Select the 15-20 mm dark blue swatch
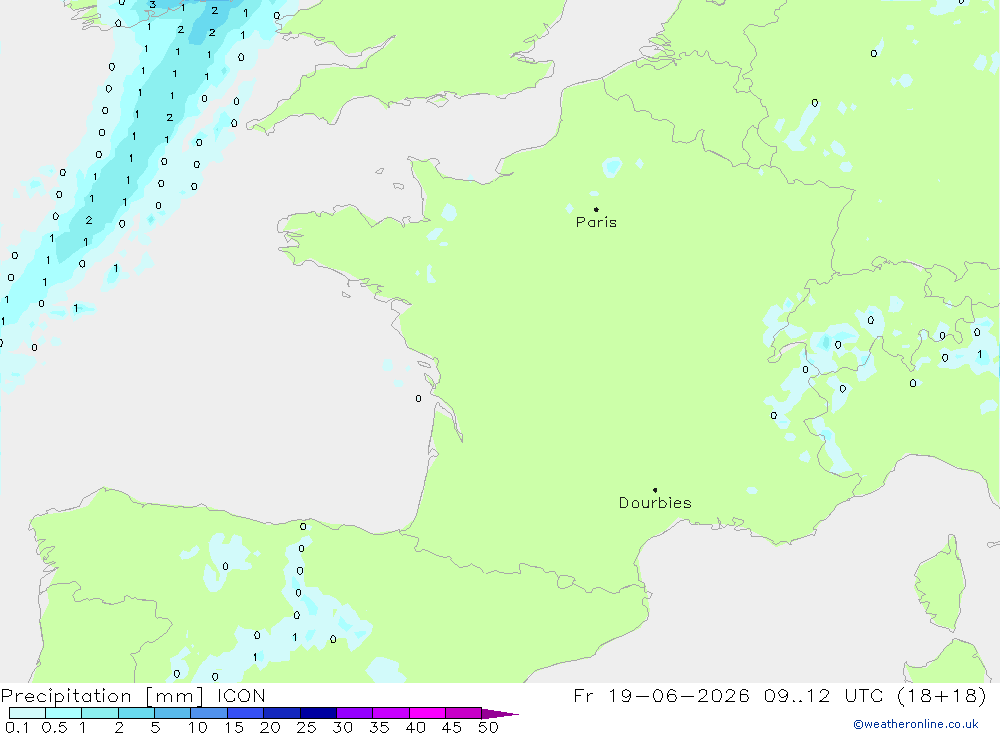This screenshot has height=733, width=1000. pyautogui.click(x=246, y=713)
